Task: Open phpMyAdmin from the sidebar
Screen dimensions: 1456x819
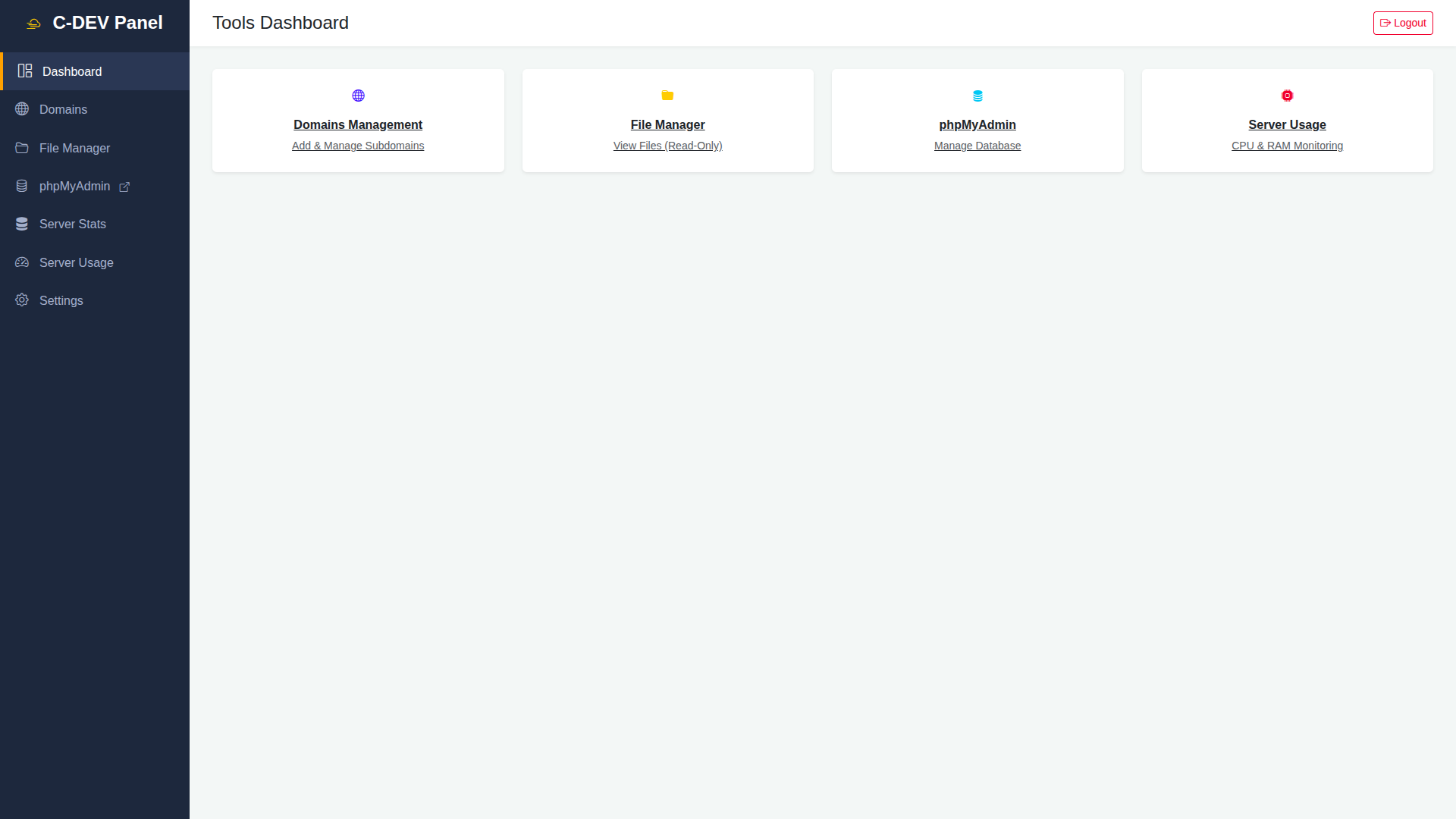Action: point(95,186)
